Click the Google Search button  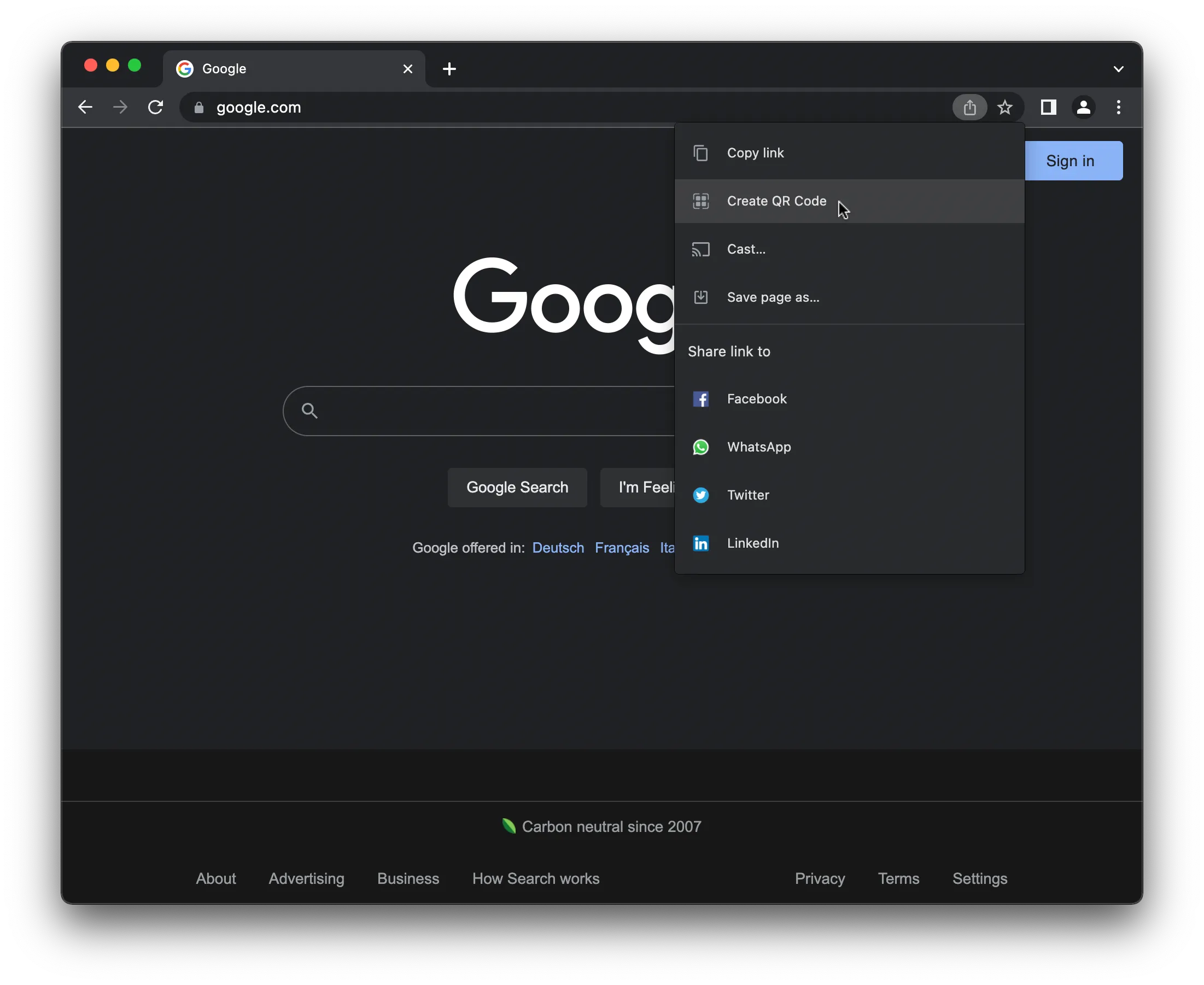(517, 488)
